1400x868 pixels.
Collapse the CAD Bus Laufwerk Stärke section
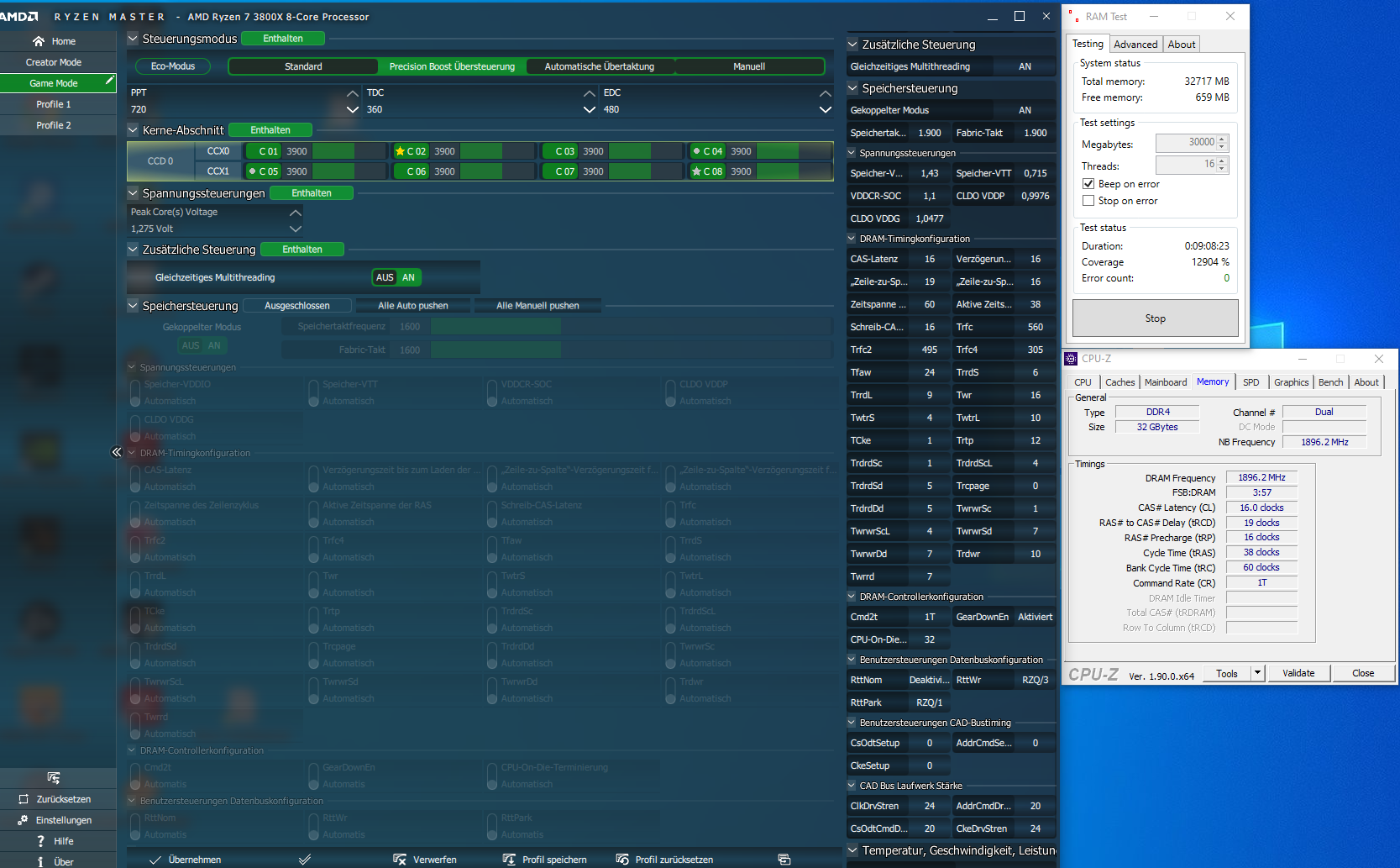(852, 786)
